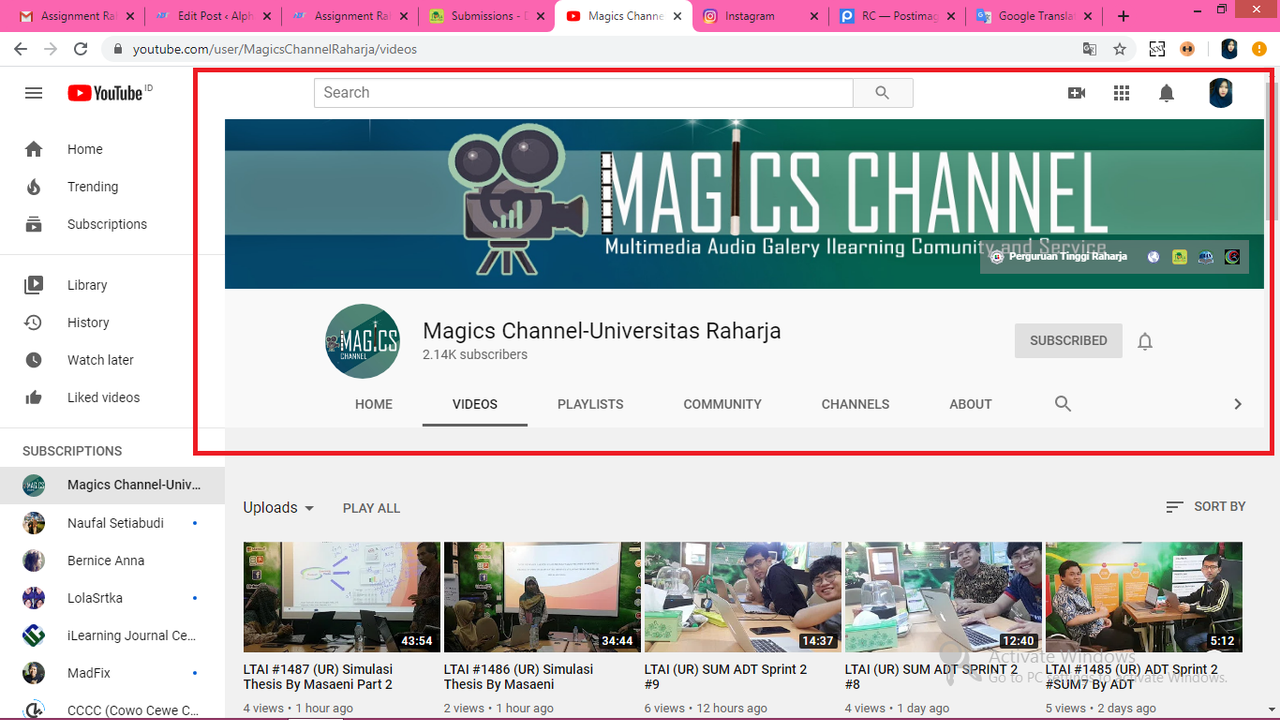This screenshot has width=1280, height=720.
Task: Play the 12:40 ADT SPRINT 2 #8 thumbnail
Action: [943, 597]
